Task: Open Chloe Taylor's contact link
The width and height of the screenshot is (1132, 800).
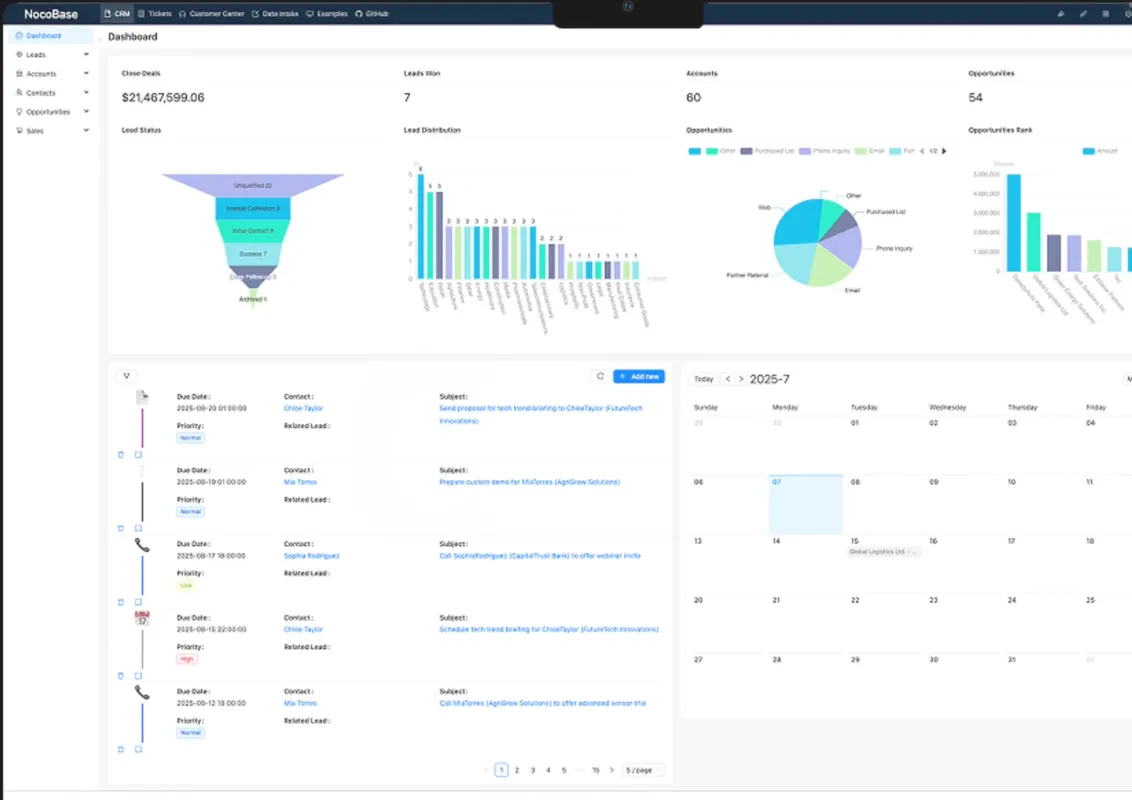Action: pyautogui.click(x=303, y=408)
